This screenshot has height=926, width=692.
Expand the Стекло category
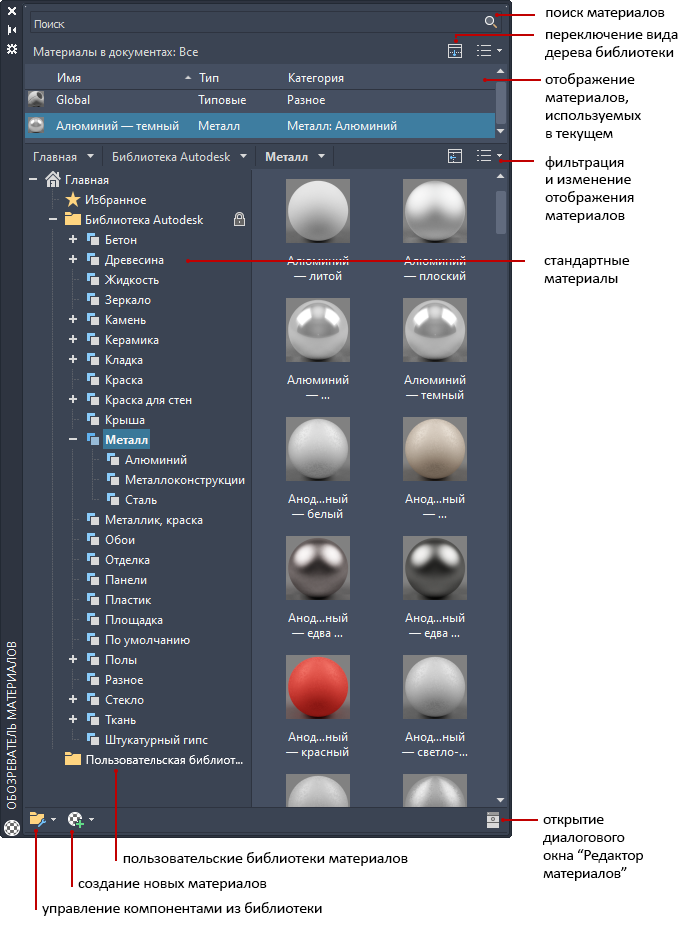pyautogui.click(x=73, y=699)
